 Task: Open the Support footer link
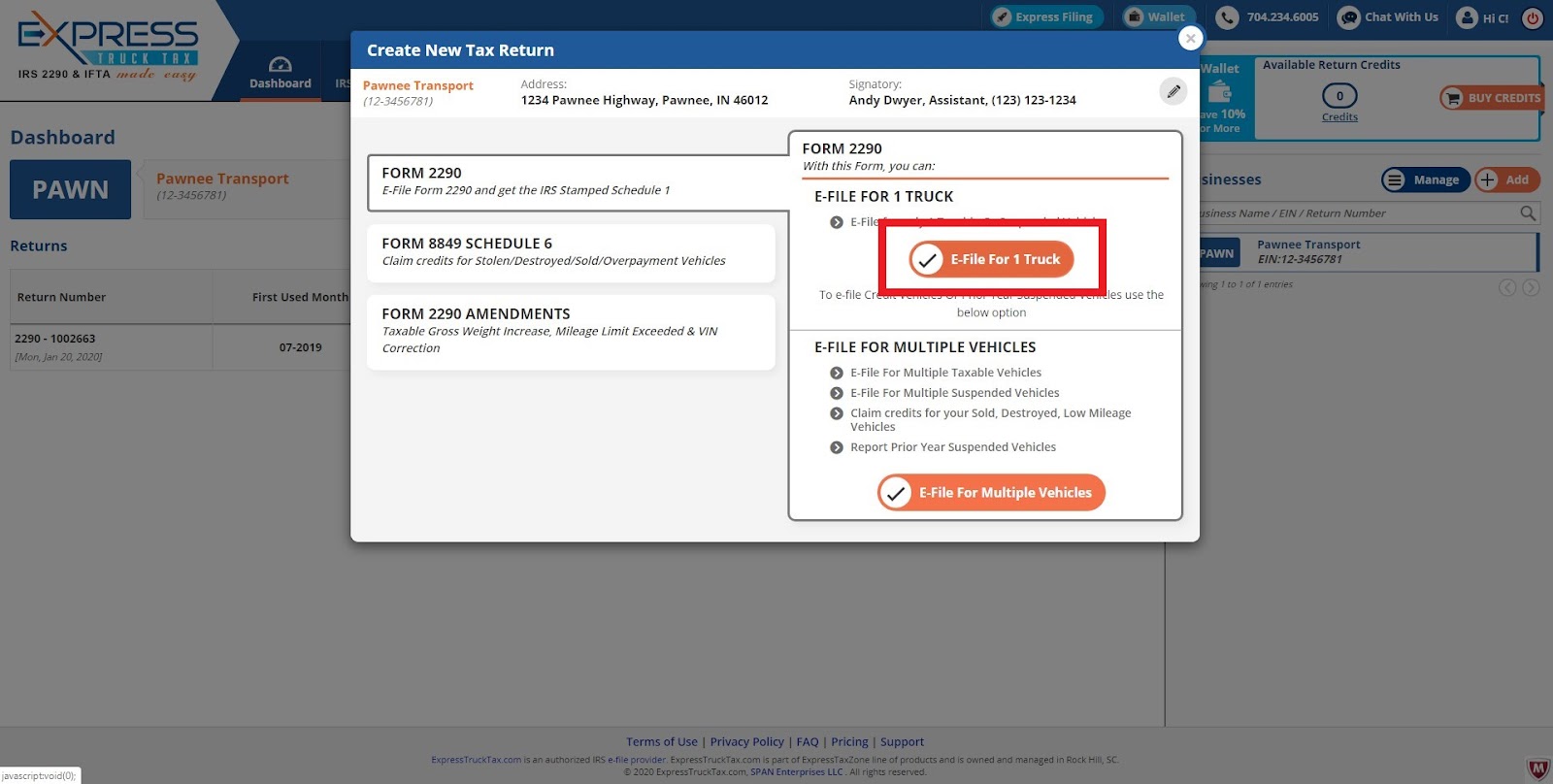pos(902,742)
